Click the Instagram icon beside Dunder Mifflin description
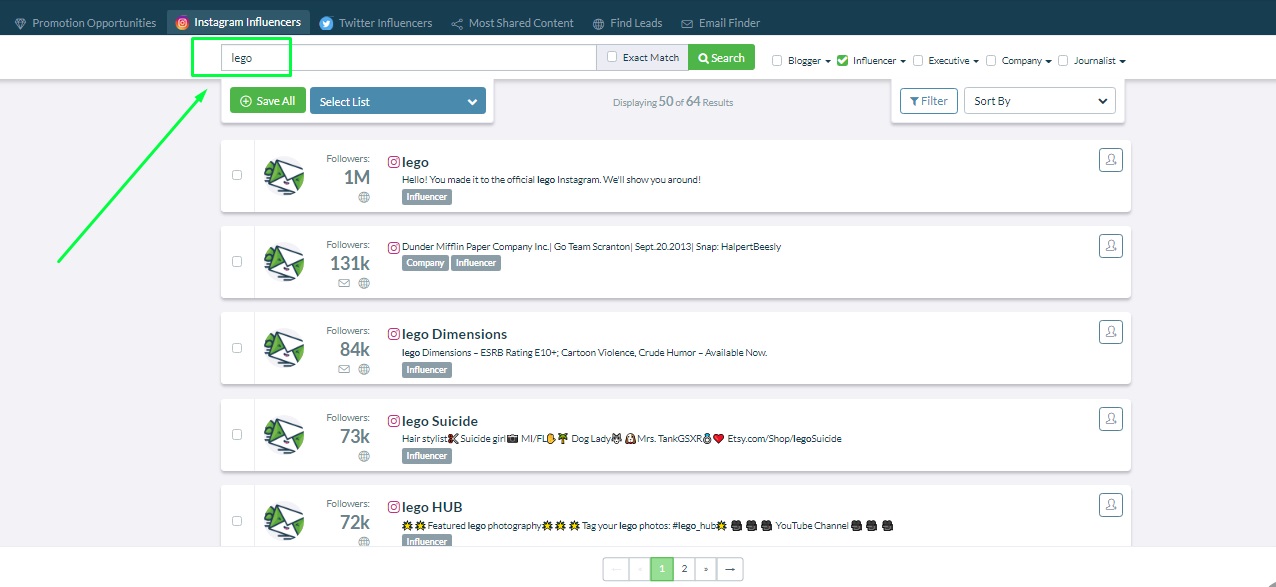The image size is (1276, 587). pyautogui.click(x=394, y=247)
